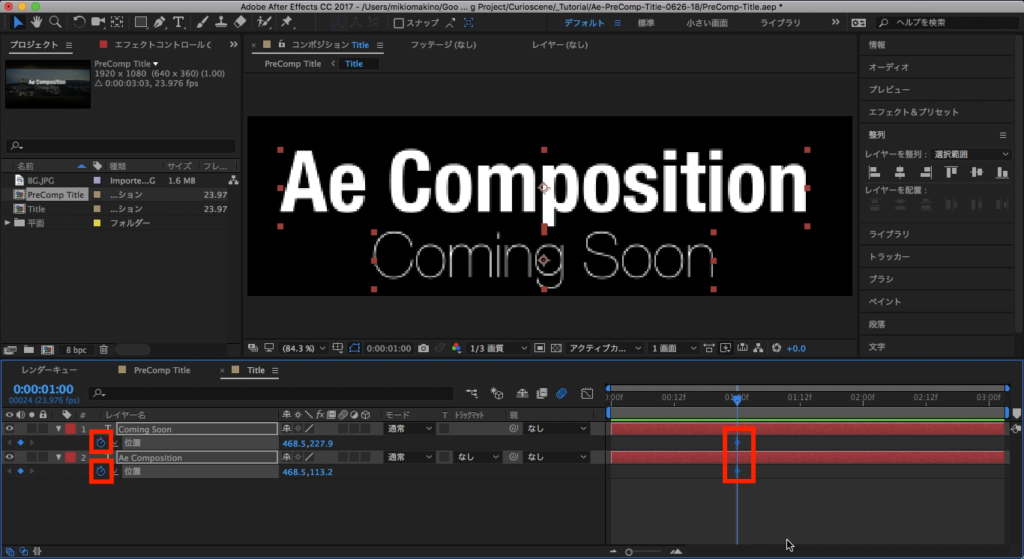Select the Roto Brush tool
Viewport: 1024px width, 559px height.
[x=264, y=22]
